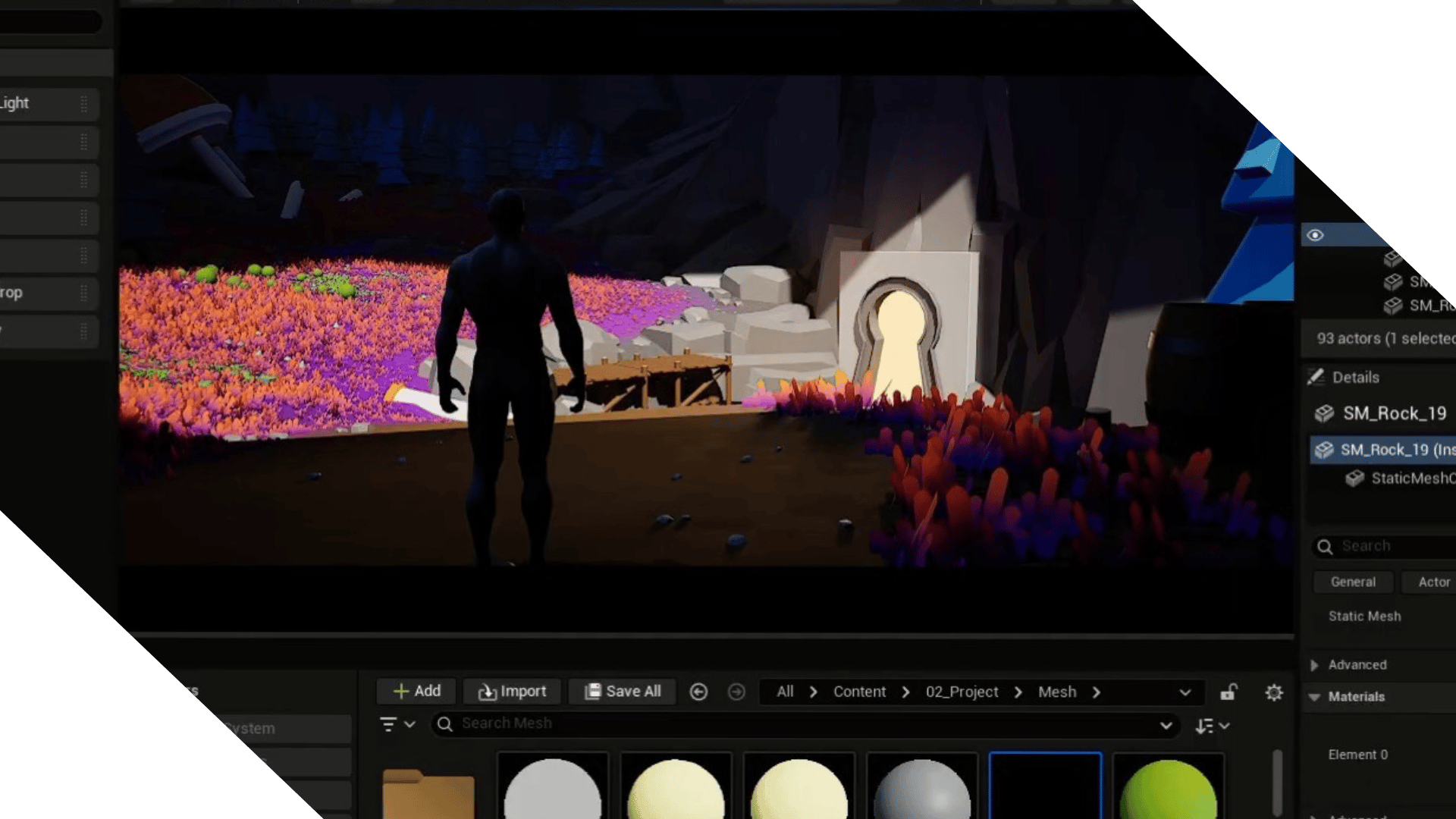
Task: Toggle visibility eye icon in the outliner
Action: [x=1314, y=236]
